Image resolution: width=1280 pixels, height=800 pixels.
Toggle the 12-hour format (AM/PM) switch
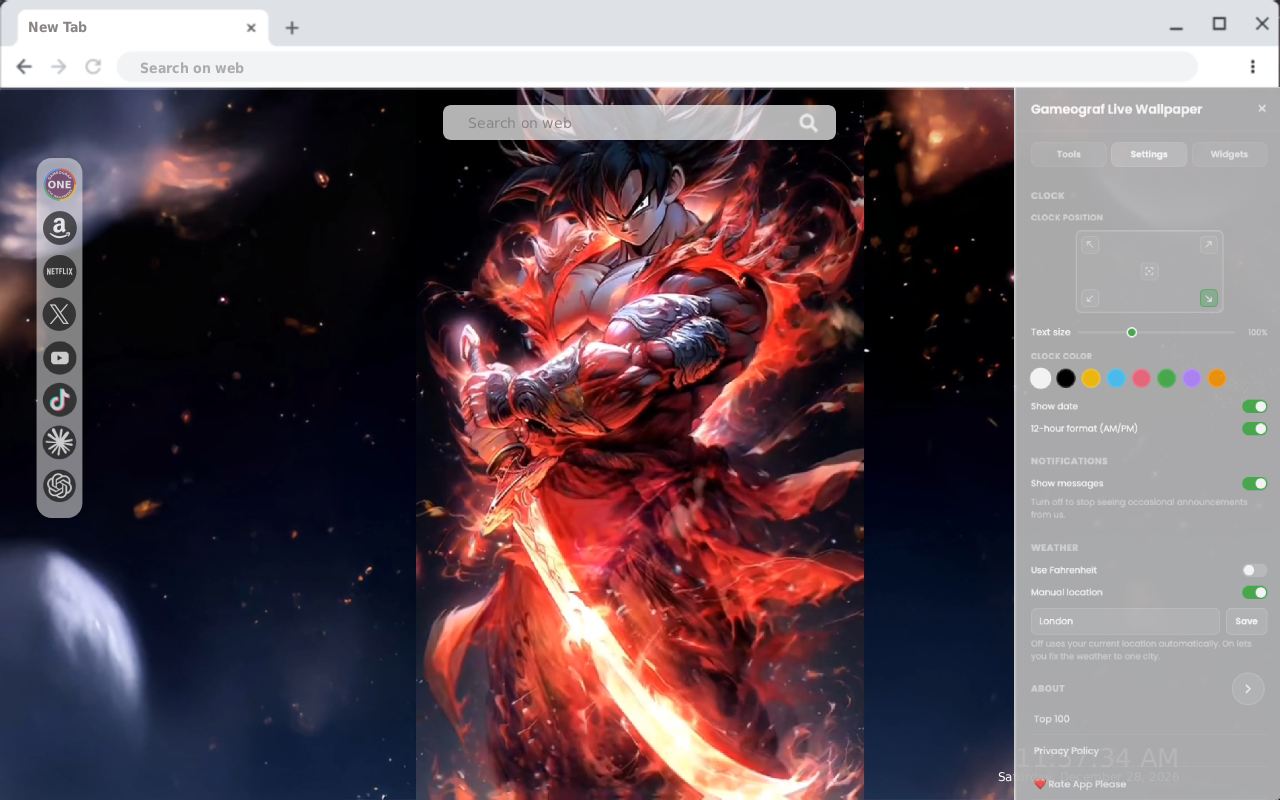(x=1254, y=429)
